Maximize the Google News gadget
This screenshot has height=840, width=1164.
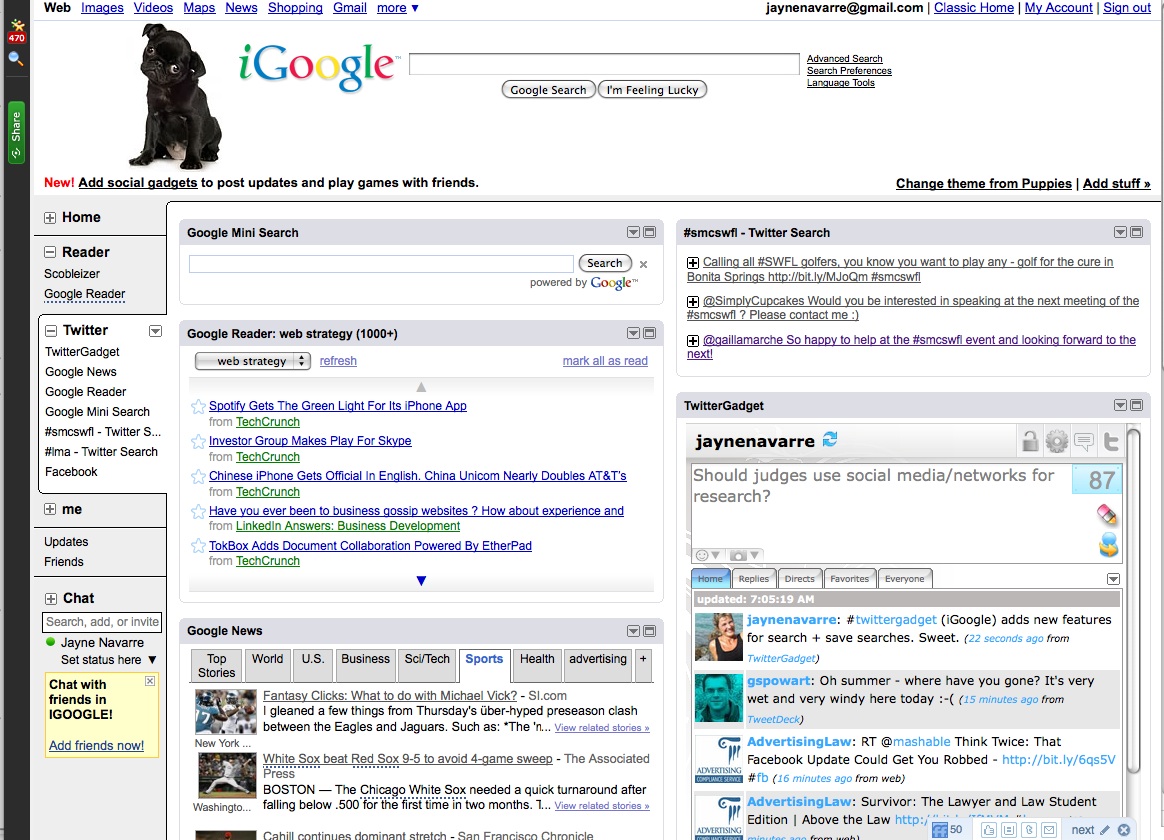650,631
